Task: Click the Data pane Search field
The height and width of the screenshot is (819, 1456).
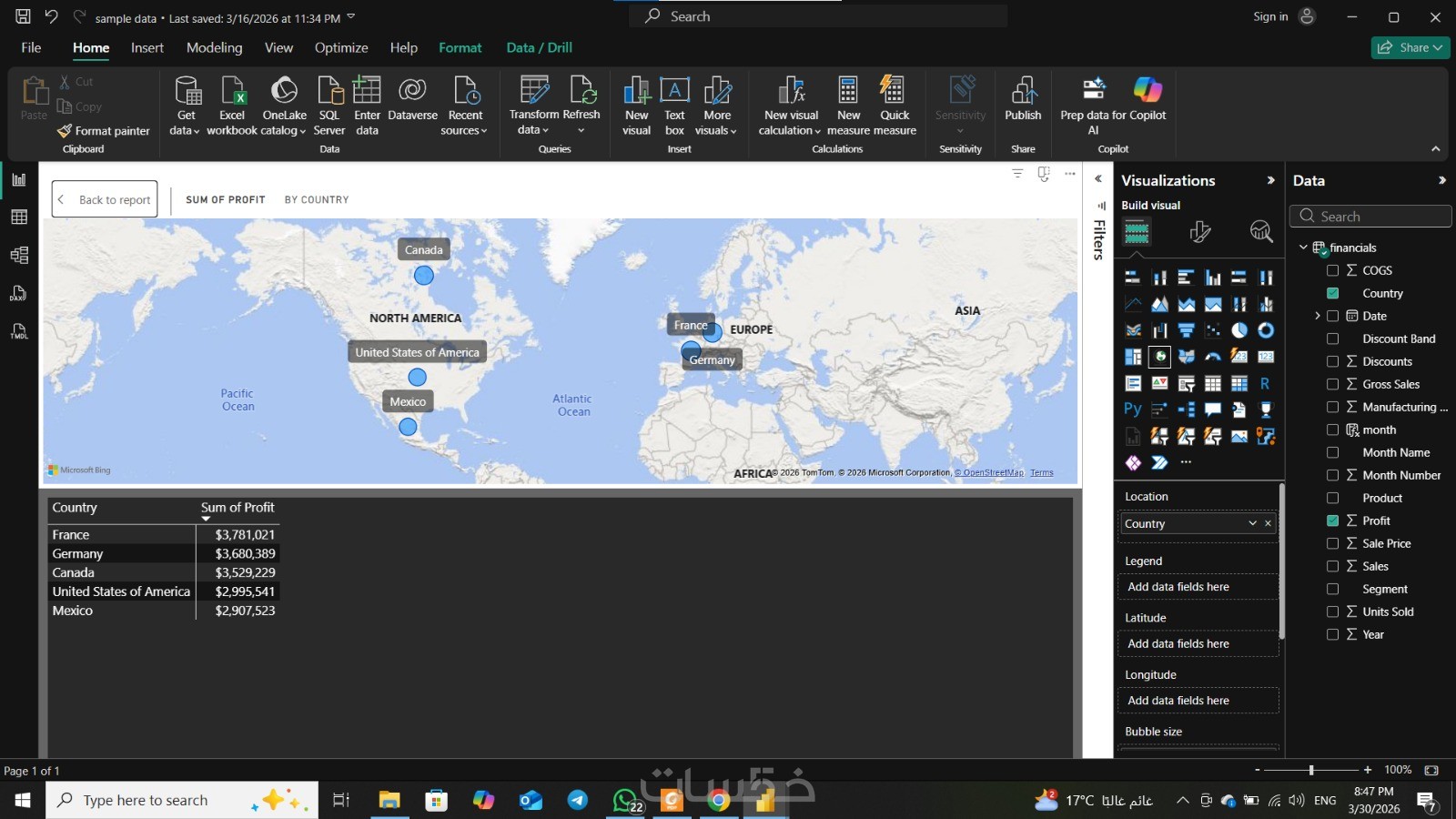Action: coord(1370,217)
